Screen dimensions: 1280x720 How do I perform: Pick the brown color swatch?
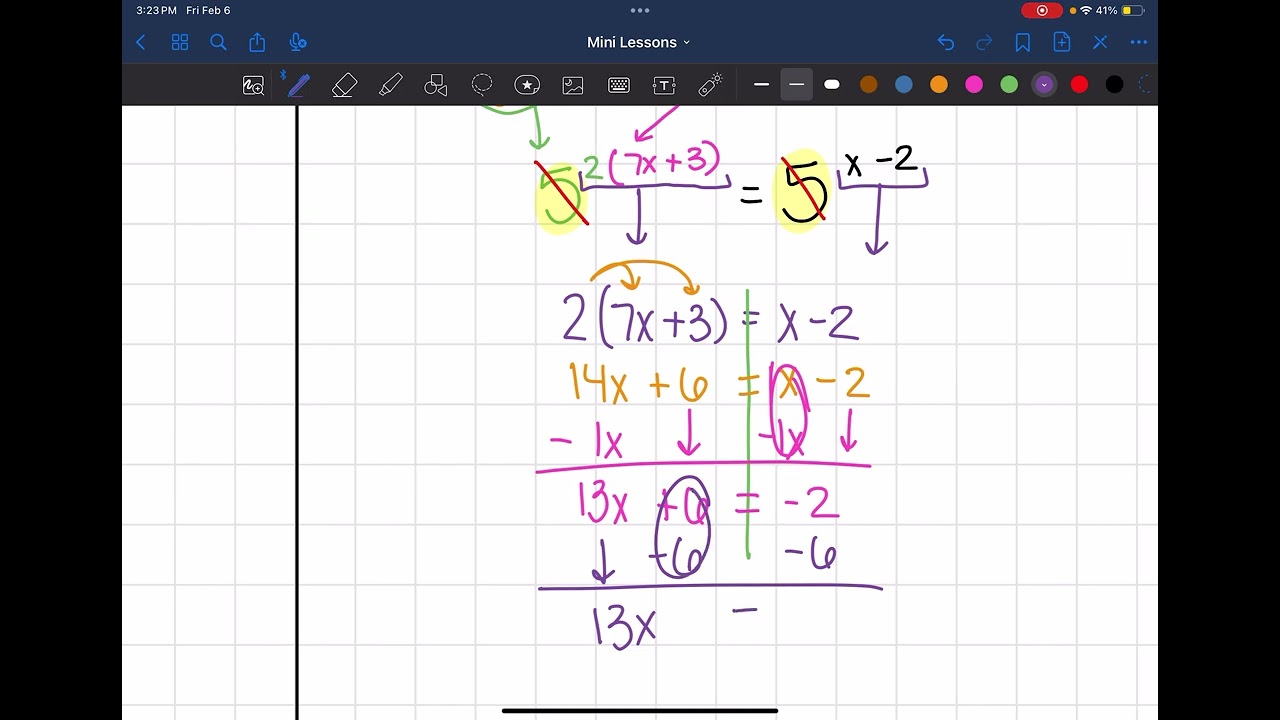pos(868,85)
